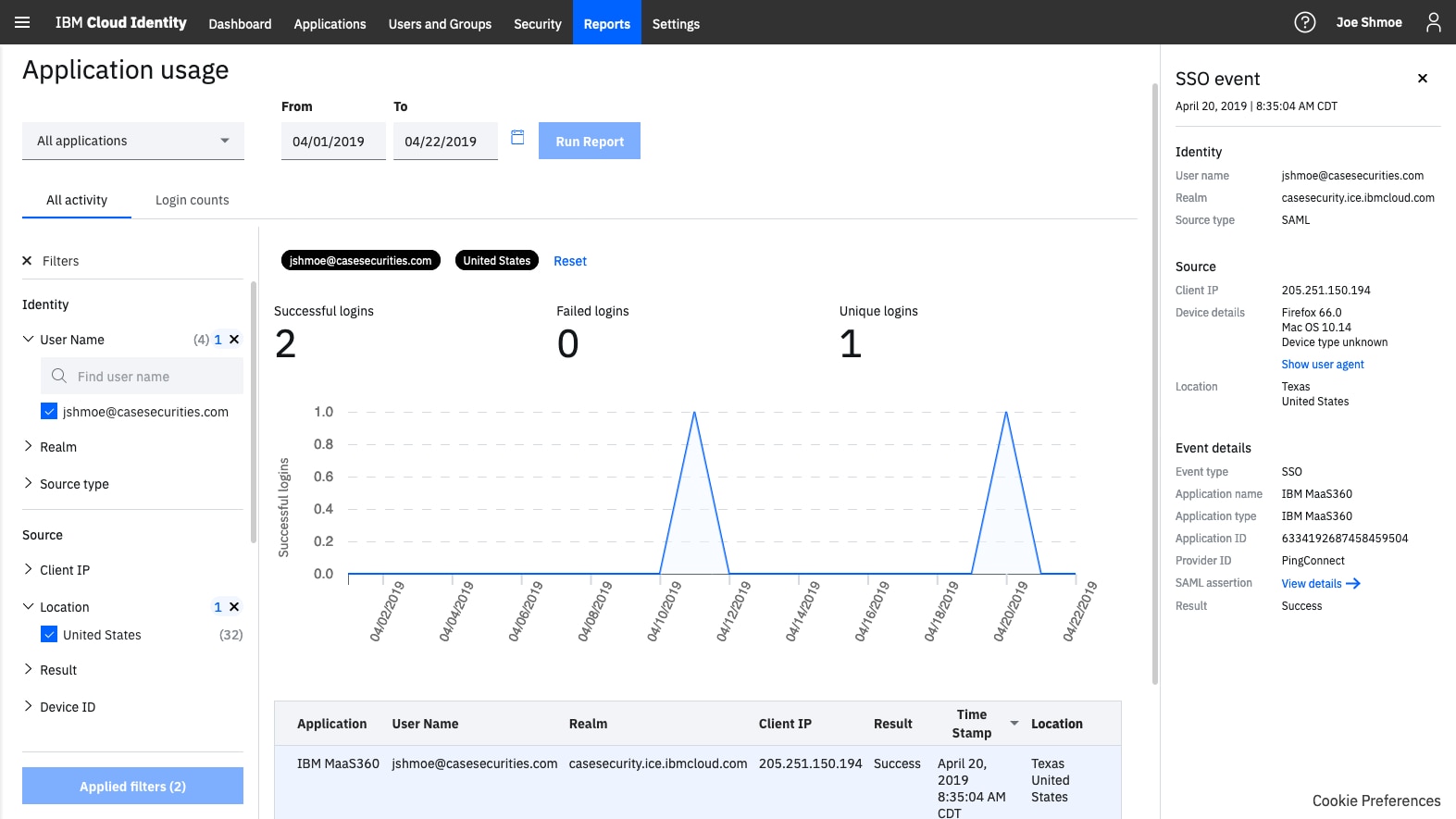Uncheck jshmoe@casesecurities.com checkbox
The width and height of the screenshot is (1456, 819).
50,412
